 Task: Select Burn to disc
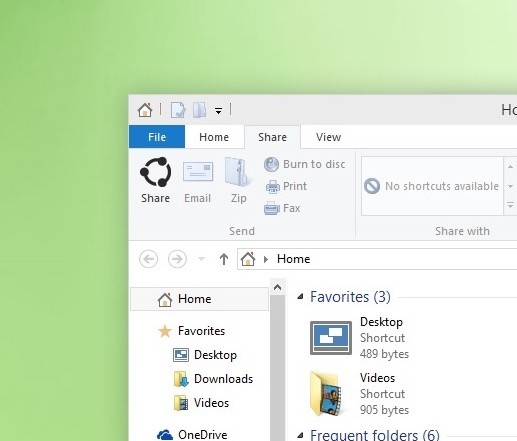click(x=305, y=164)
